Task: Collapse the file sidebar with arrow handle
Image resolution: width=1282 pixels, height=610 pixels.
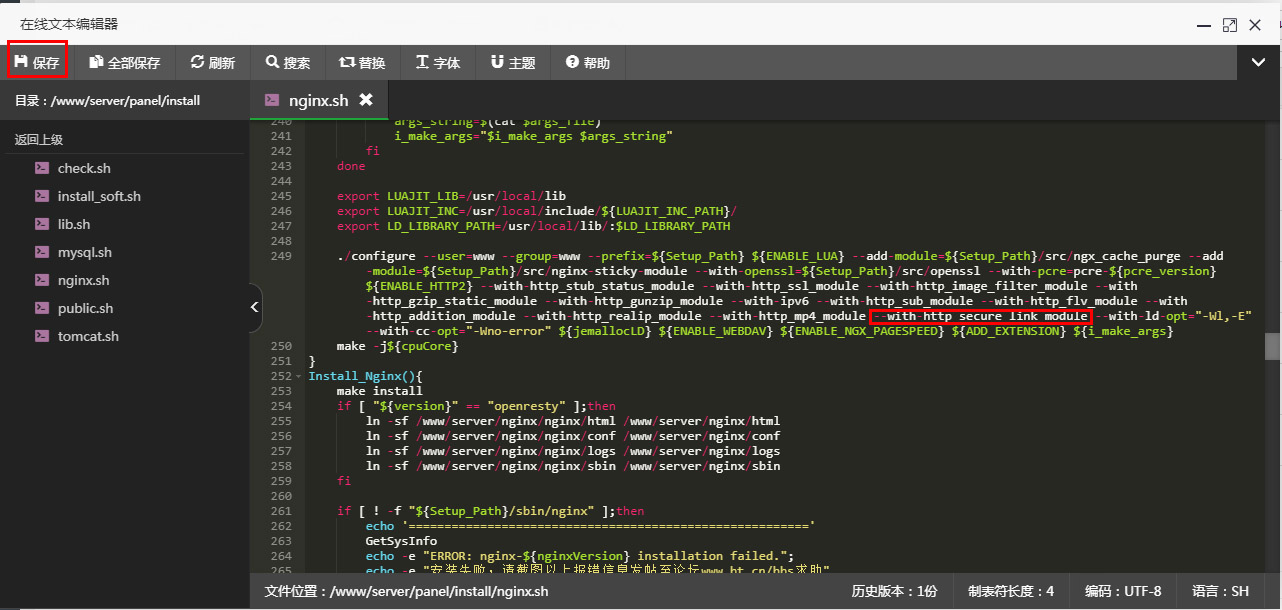Action: (255, 307)
